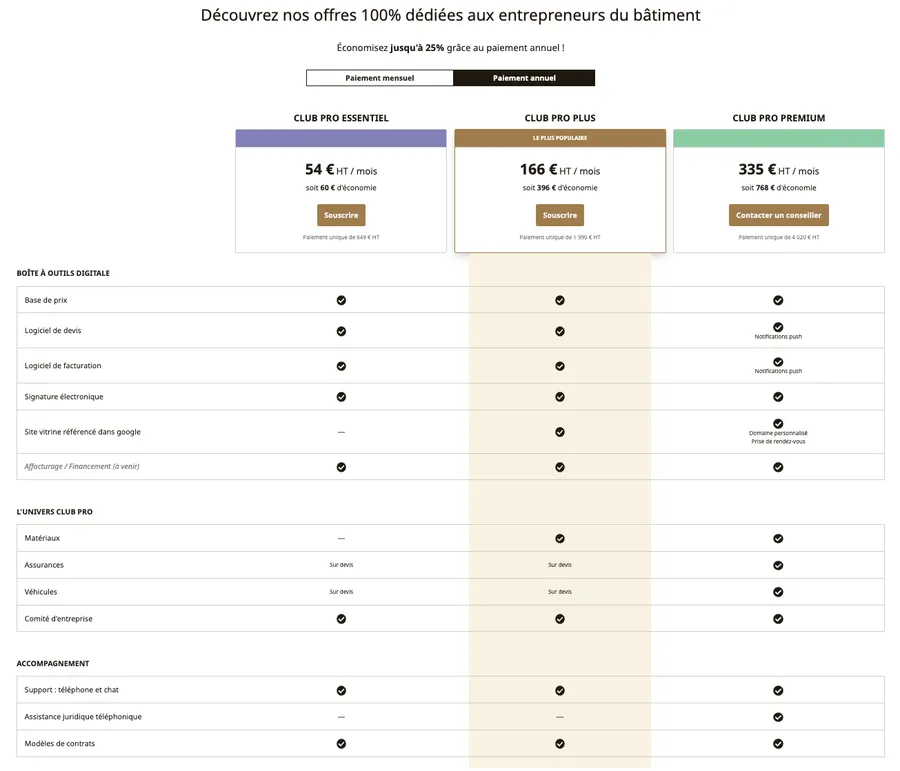The width and height of the screenshot is (900, 771).
Task: Click Signature électronique checkmark for Essentiel
Action: point(341,397)
